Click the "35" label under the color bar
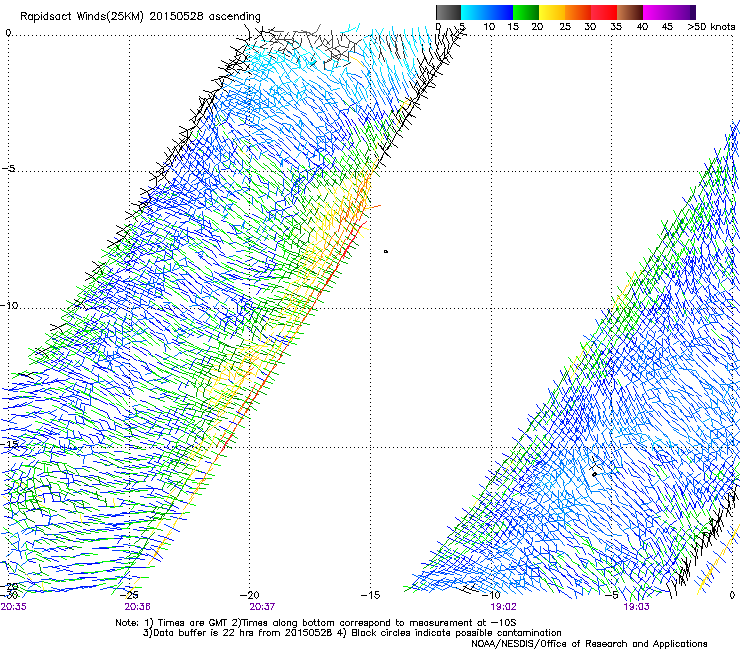 point(616,27)
